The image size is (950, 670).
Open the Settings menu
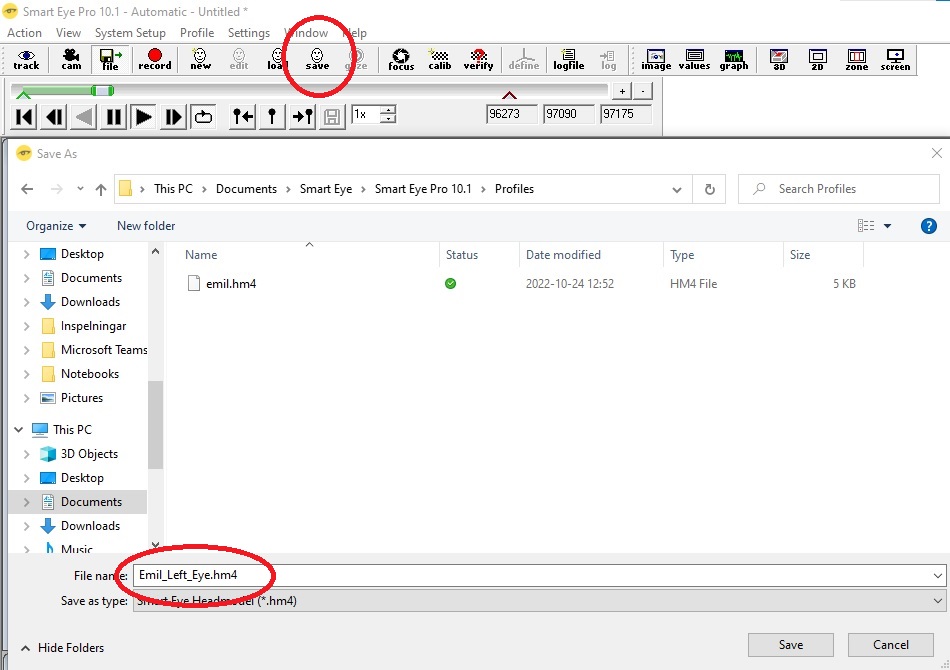coord(249,33)
